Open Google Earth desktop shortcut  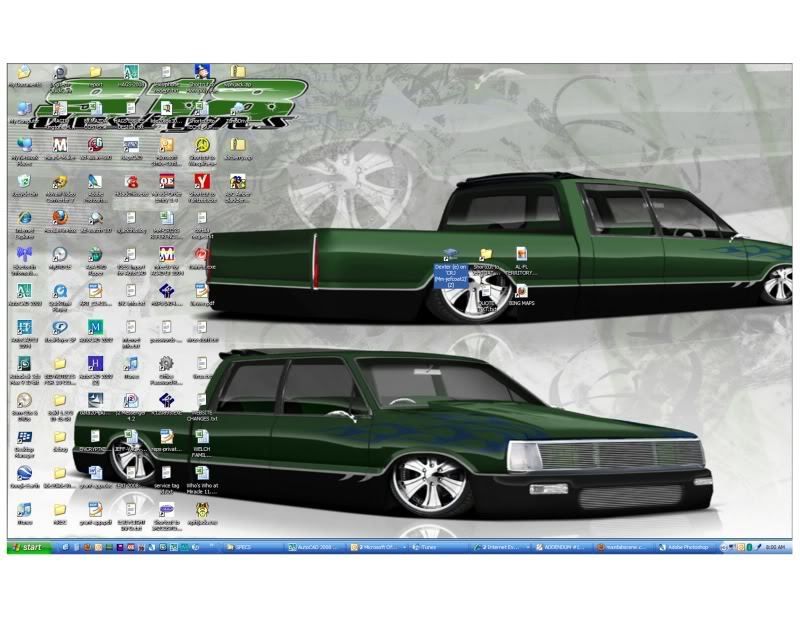[x=25, y=473]
